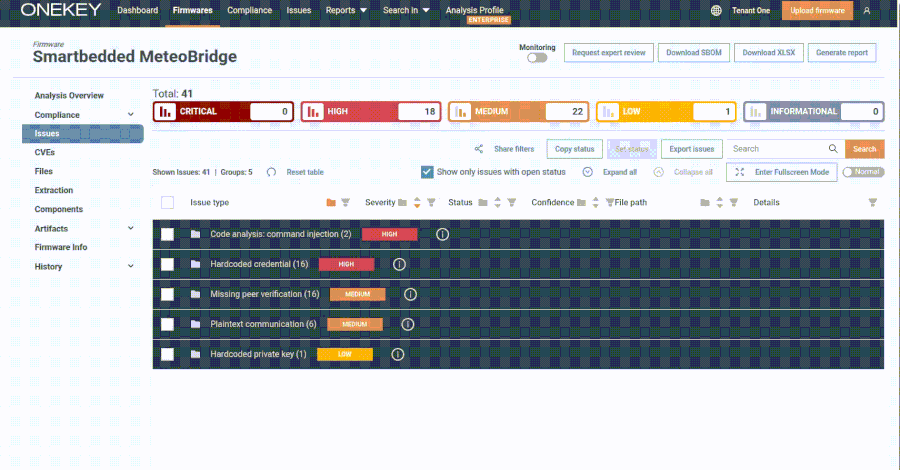Toggle the Monitoring switch
Screen dimensions: 900x470
click(x=537, y=58)
